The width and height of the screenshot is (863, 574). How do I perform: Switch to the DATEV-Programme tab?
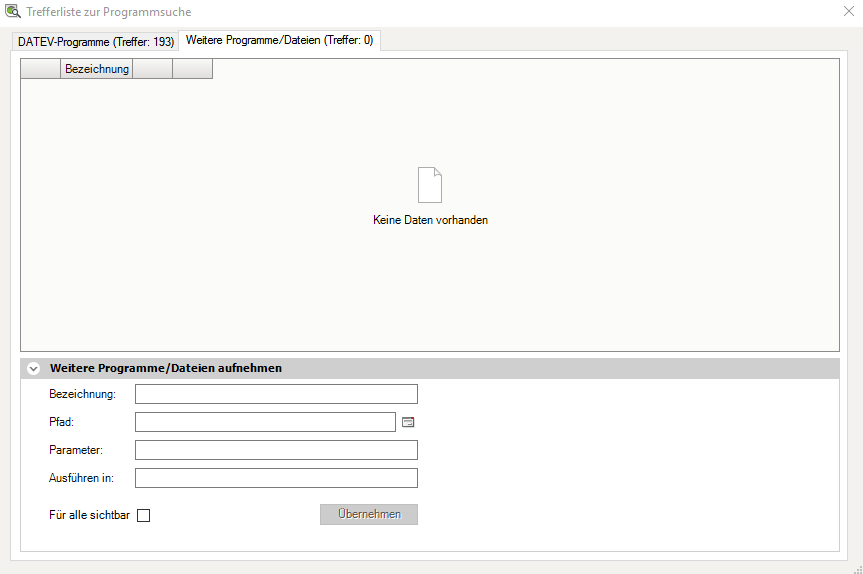[x=96, y=41]
